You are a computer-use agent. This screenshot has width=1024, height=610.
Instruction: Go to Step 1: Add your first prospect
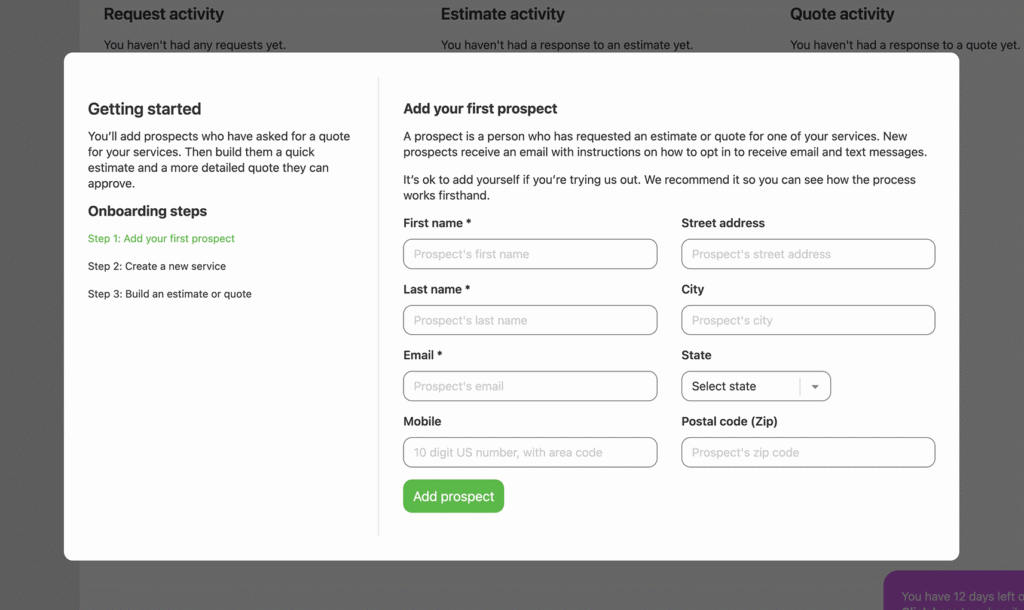(161, 239)
